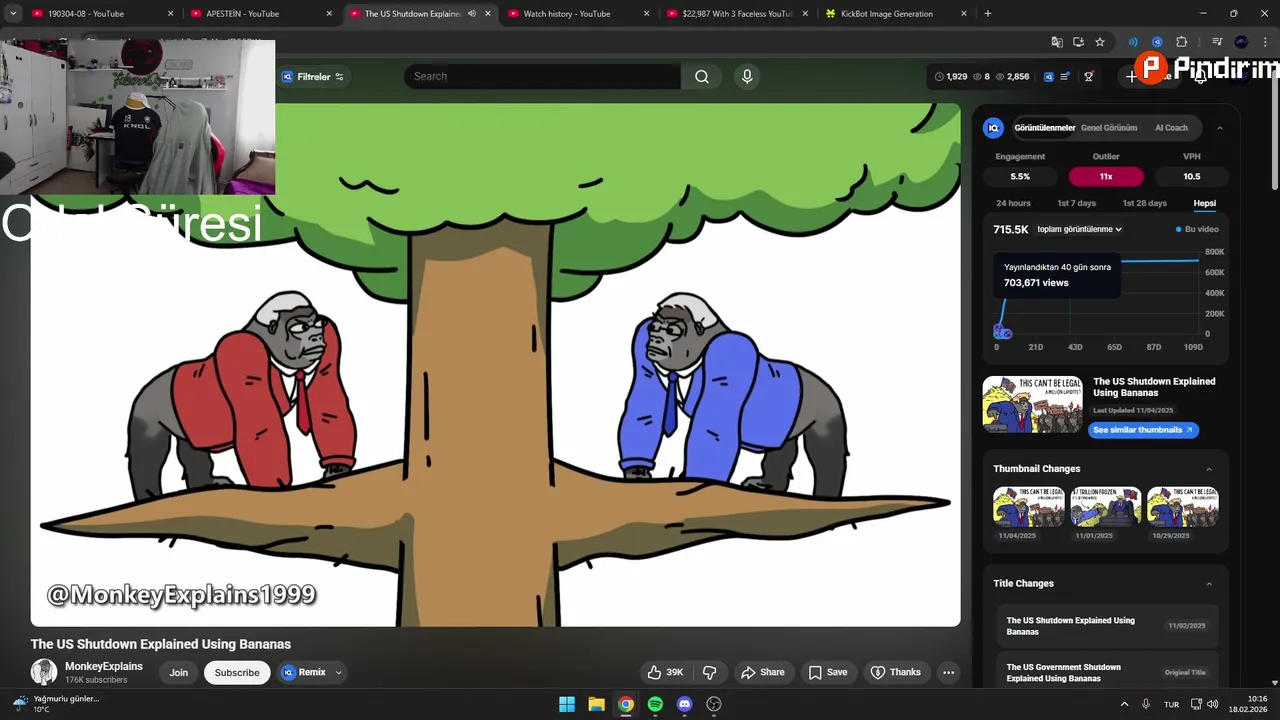Open MonkeyExplains channel avatar

click(44, 672)
